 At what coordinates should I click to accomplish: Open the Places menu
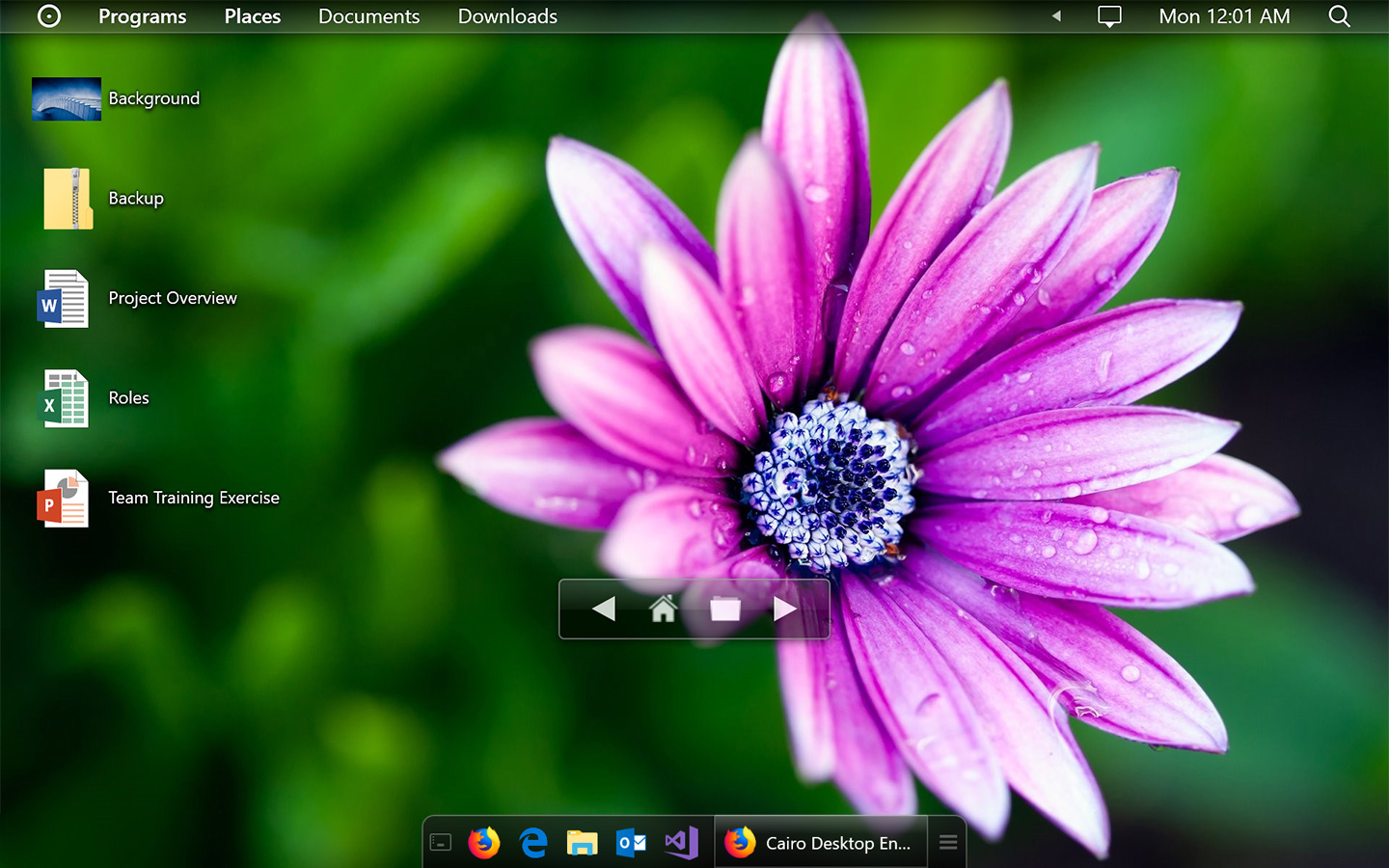[x=252, y=15]
